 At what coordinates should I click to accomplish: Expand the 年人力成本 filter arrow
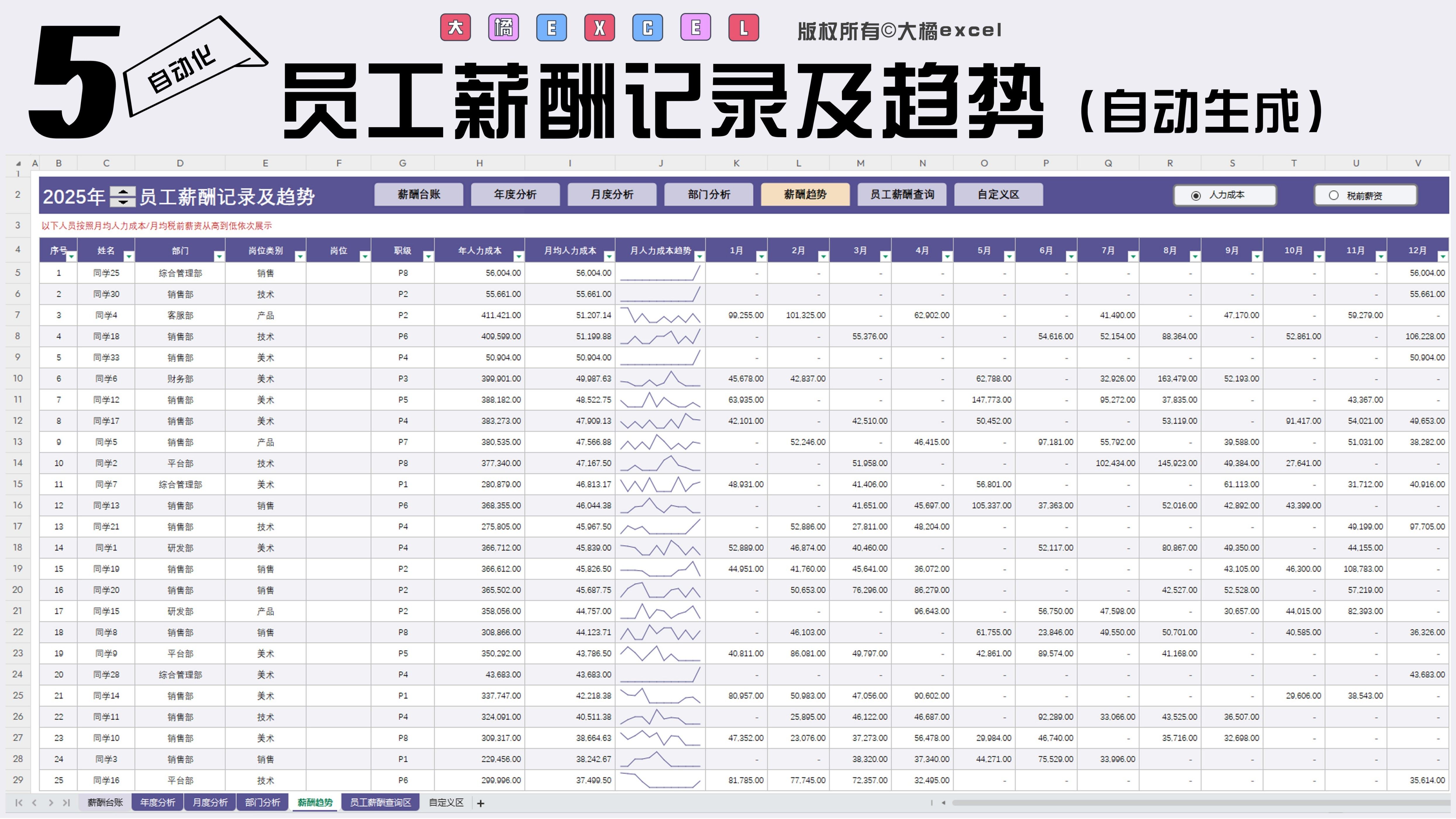[x=518, y=257]
